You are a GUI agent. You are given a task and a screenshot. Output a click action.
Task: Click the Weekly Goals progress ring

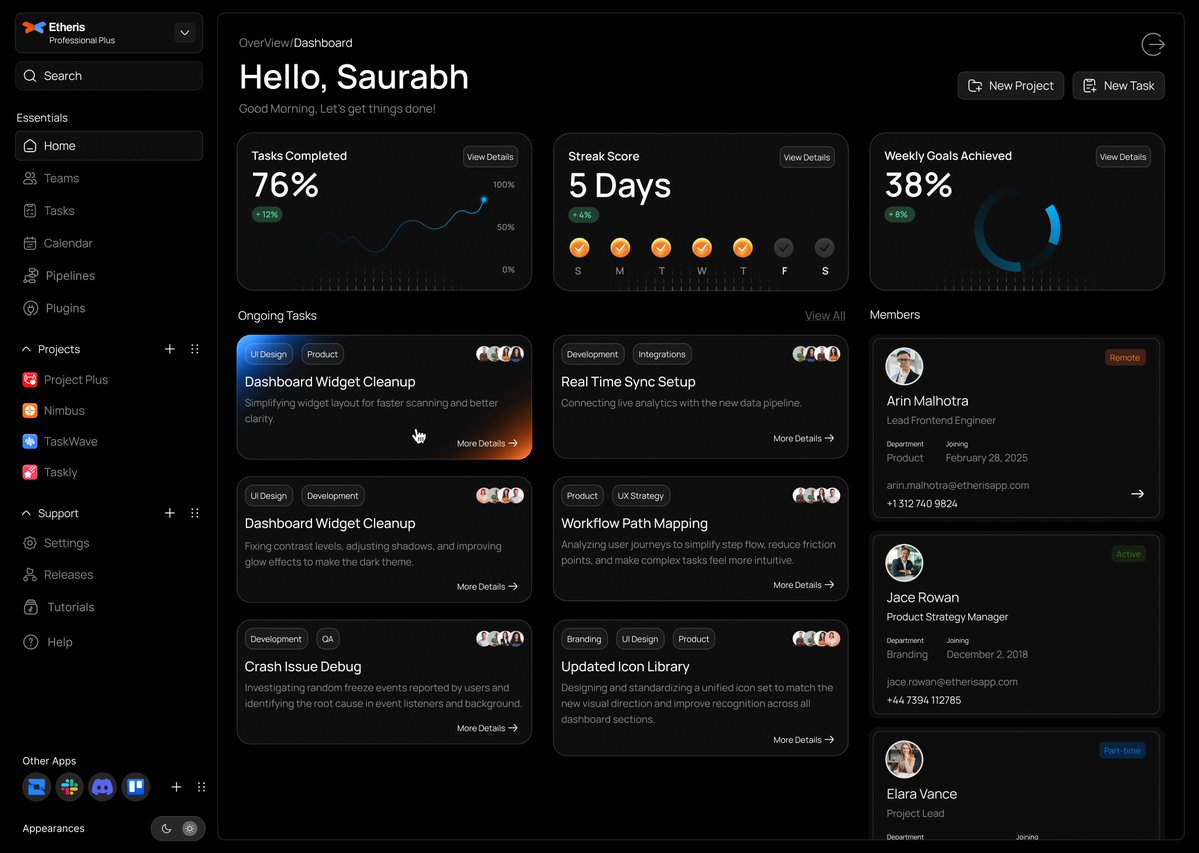tap(1020, 231)
